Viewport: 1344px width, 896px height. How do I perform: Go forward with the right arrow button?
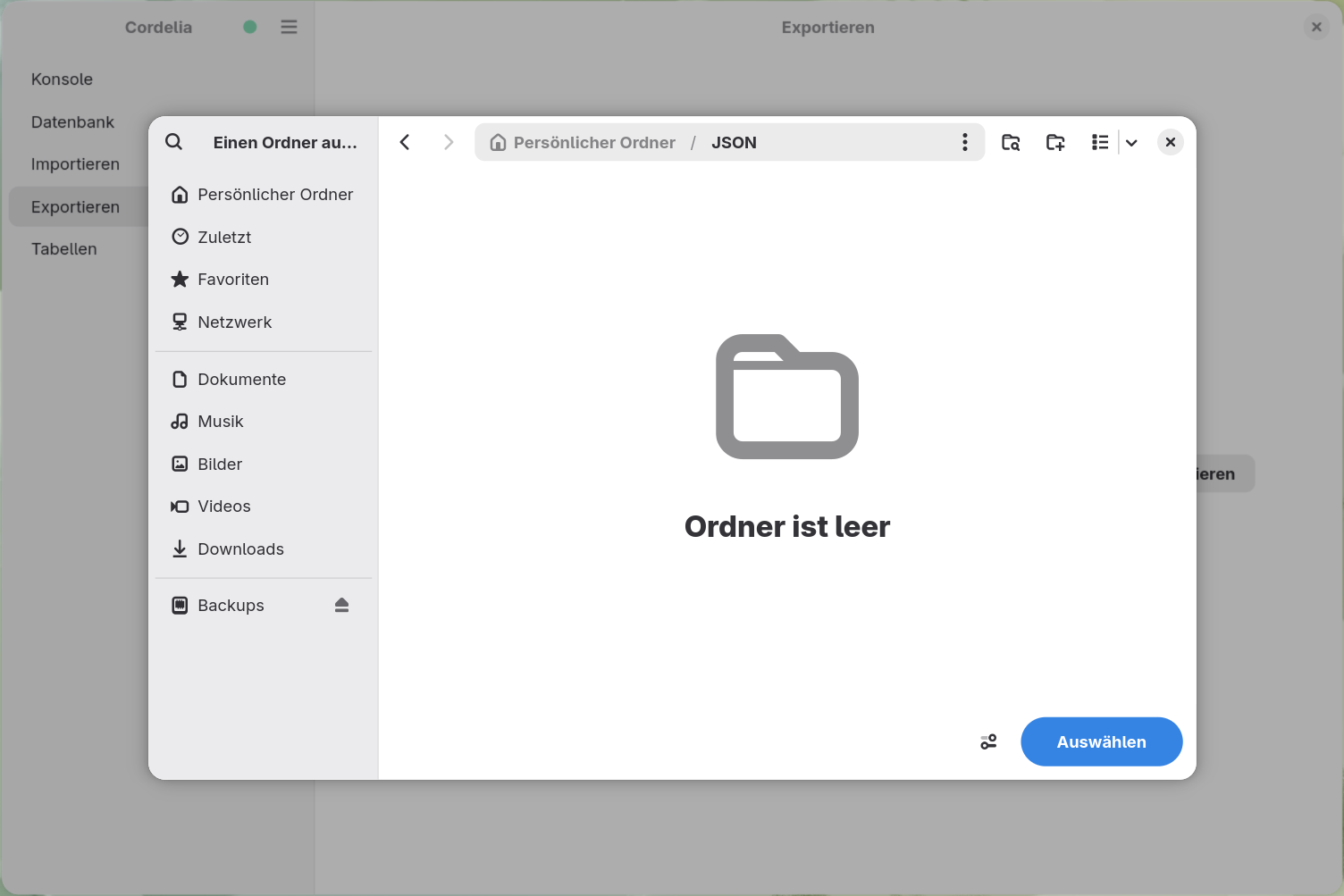449,142
